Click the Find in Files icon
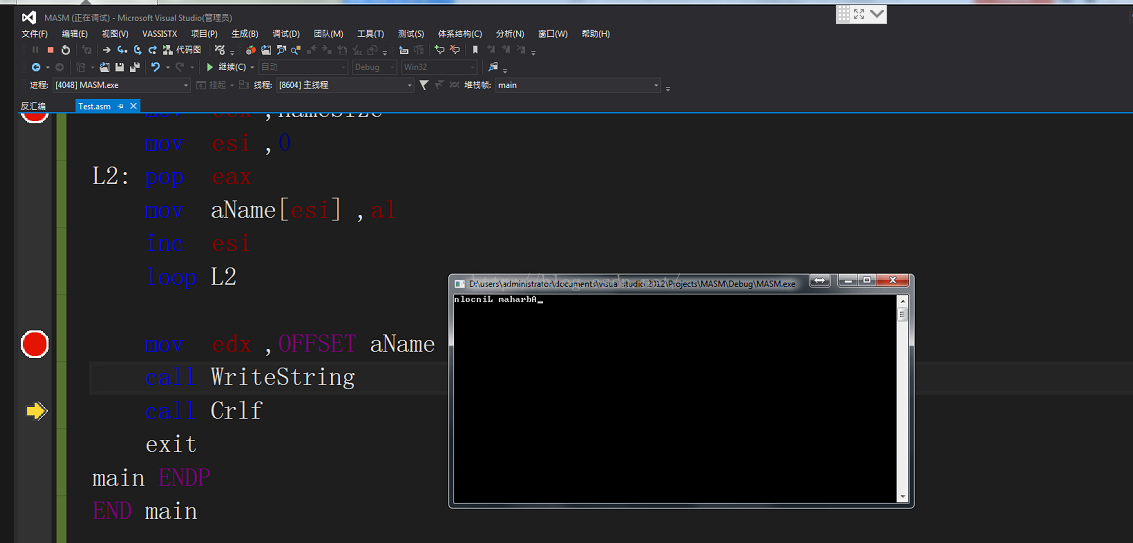 493,67
